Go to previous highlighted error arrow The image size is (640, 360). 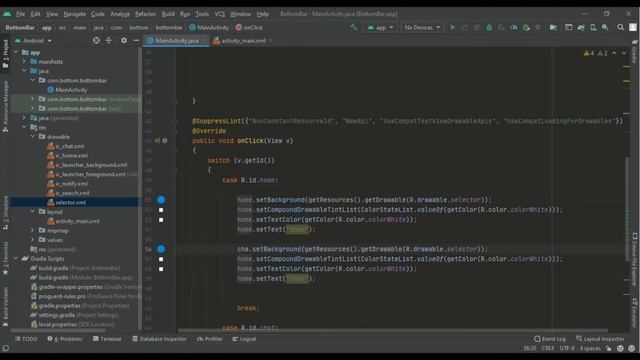(614, 53)
